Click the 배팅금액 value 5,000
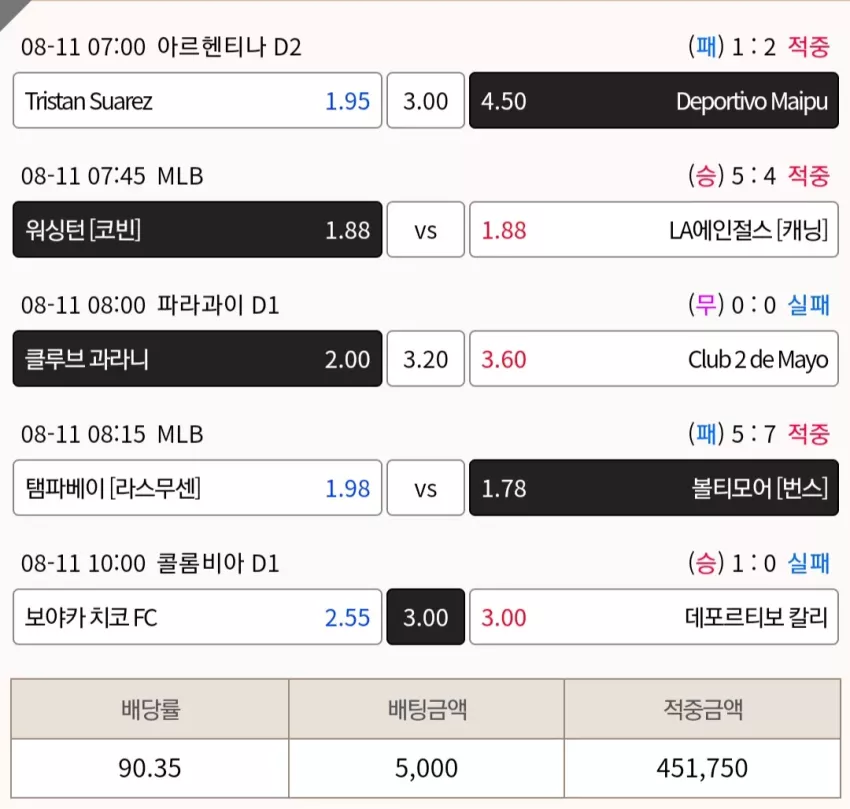The image size is (850, 809). 426,768
